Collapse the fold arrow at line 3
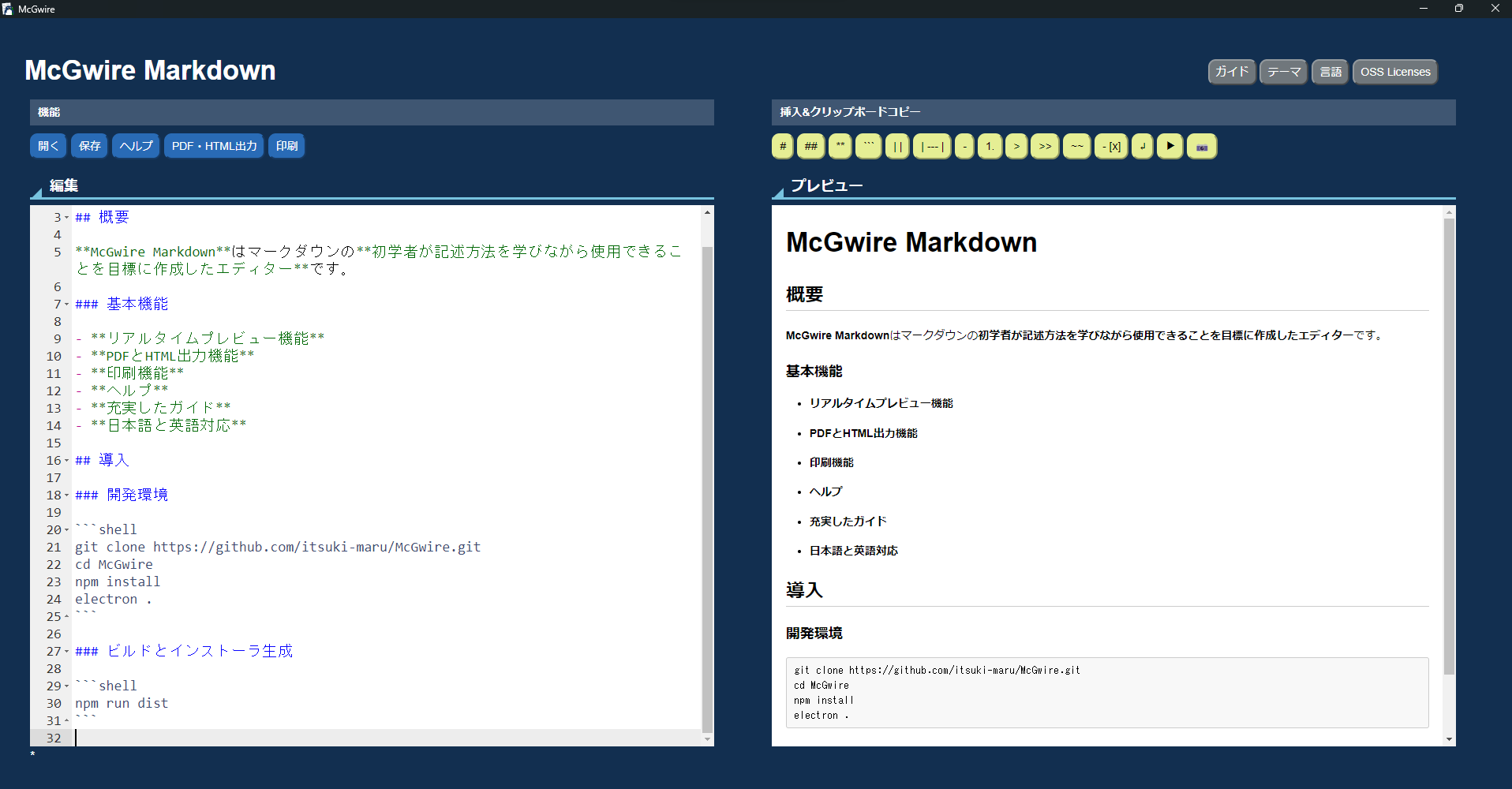Viewport: 1512px width, 789px height. click(x=66, y=217)
